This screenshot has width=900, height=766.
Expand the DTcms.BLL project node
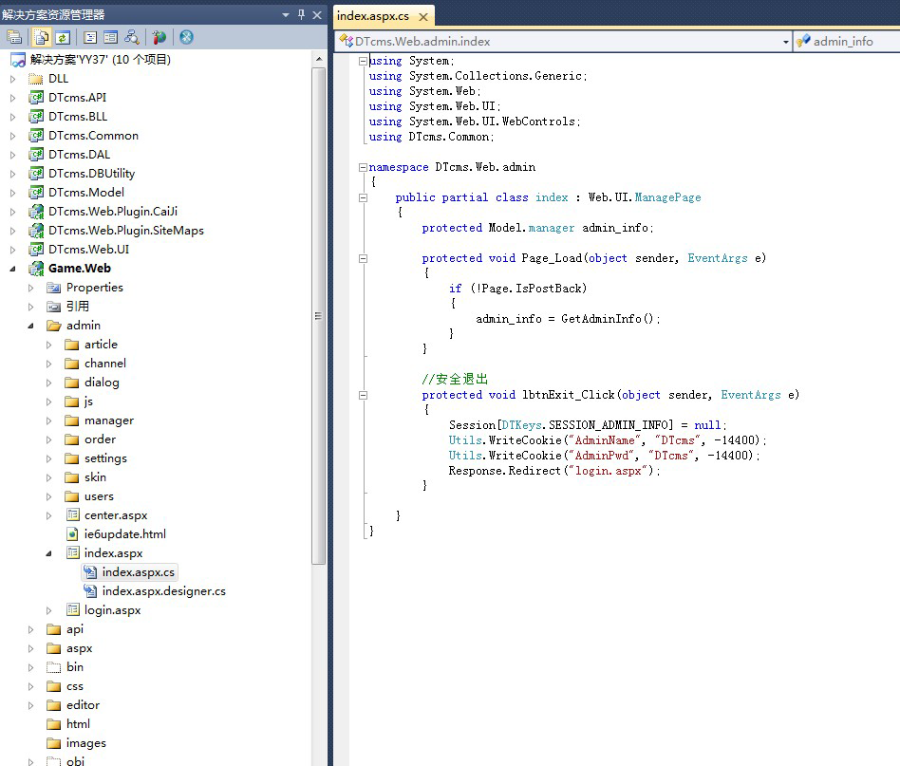point(13,117)
